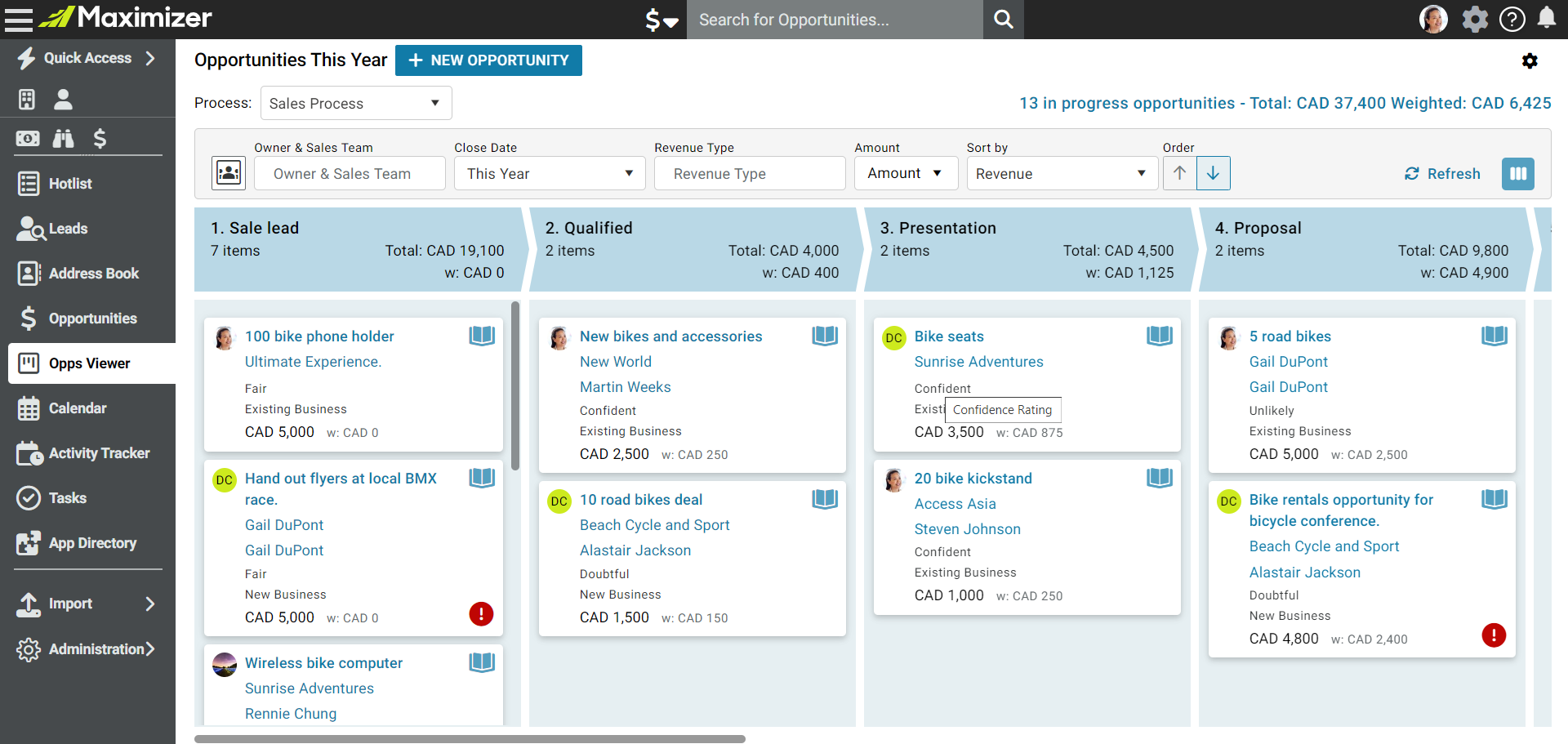Open the notifications bell
The image size is (1568, 744).
click(1547, 18)
